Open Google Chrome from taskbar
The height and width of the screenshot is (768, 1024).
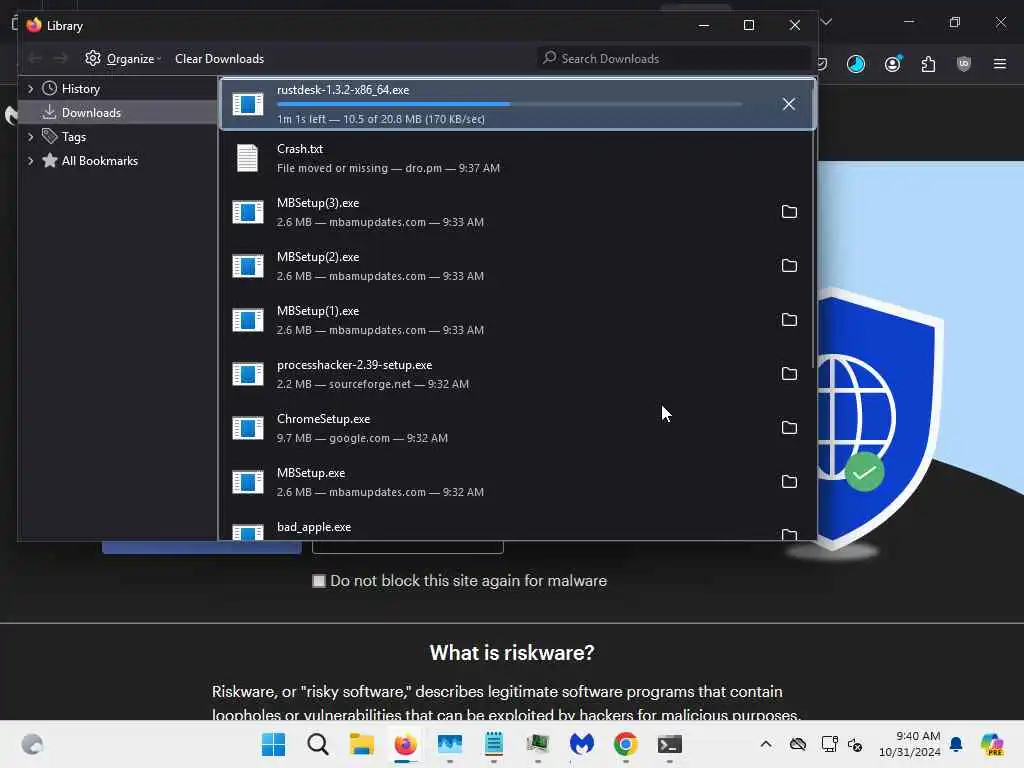[x=626, y=744]
